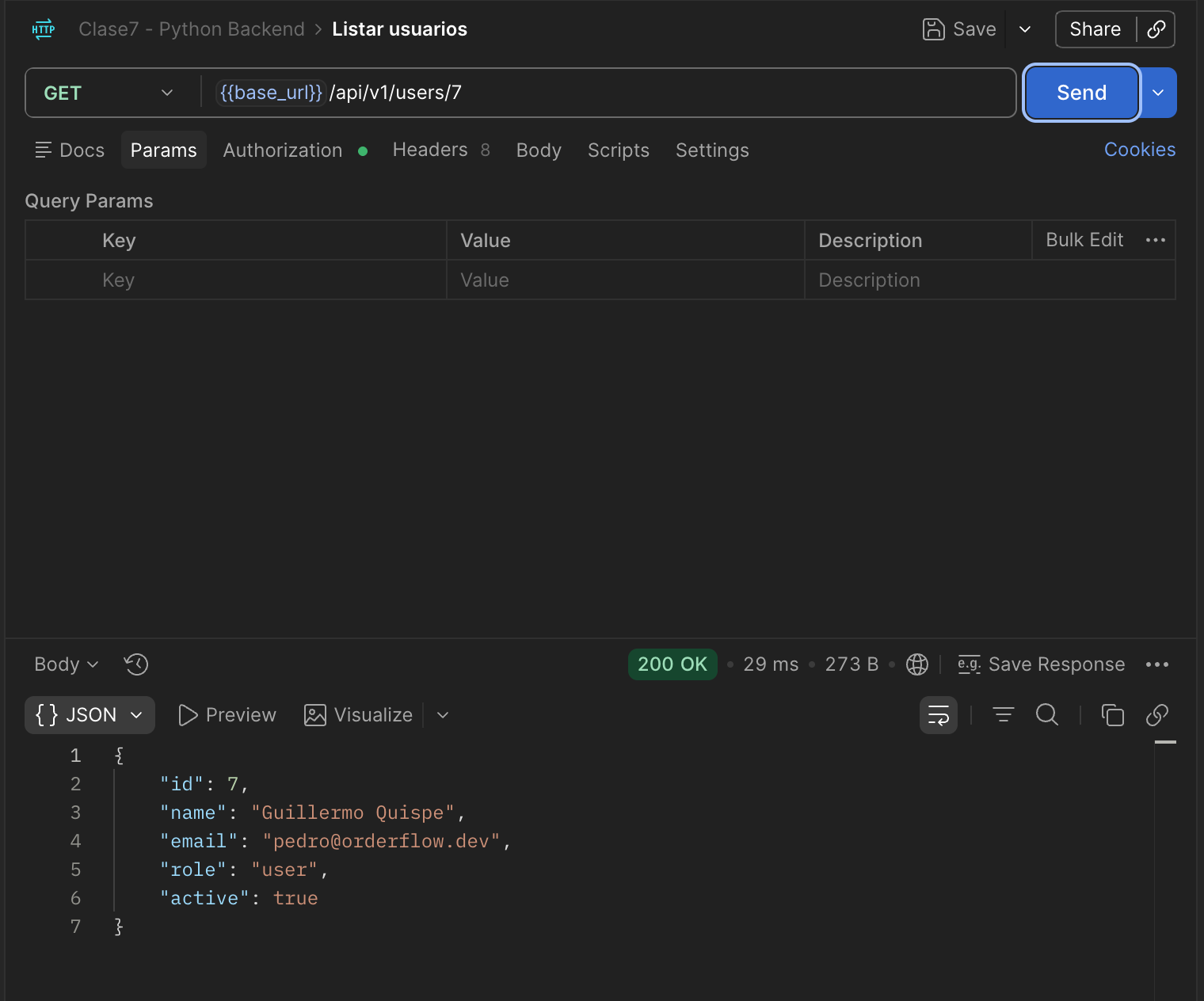Copy the request link via Share link icon

pos(1156,29)
